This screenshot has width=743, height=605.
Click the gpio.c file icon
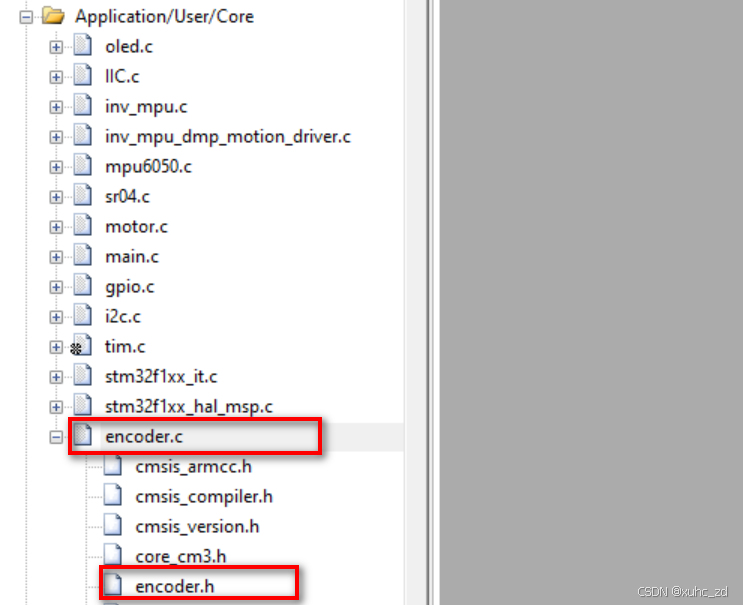83,285
